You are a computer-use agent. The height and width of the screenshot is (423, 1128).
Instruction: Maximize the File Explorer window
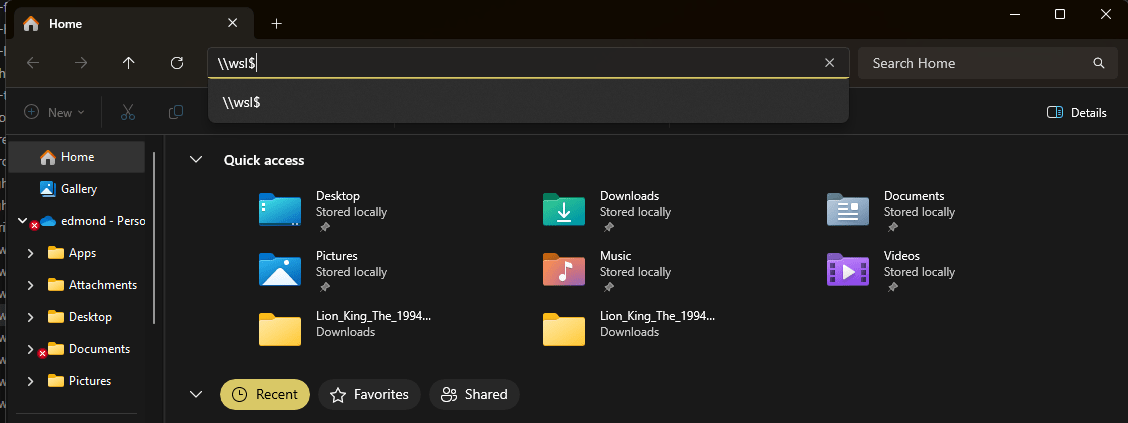(x=1060, y=14)
